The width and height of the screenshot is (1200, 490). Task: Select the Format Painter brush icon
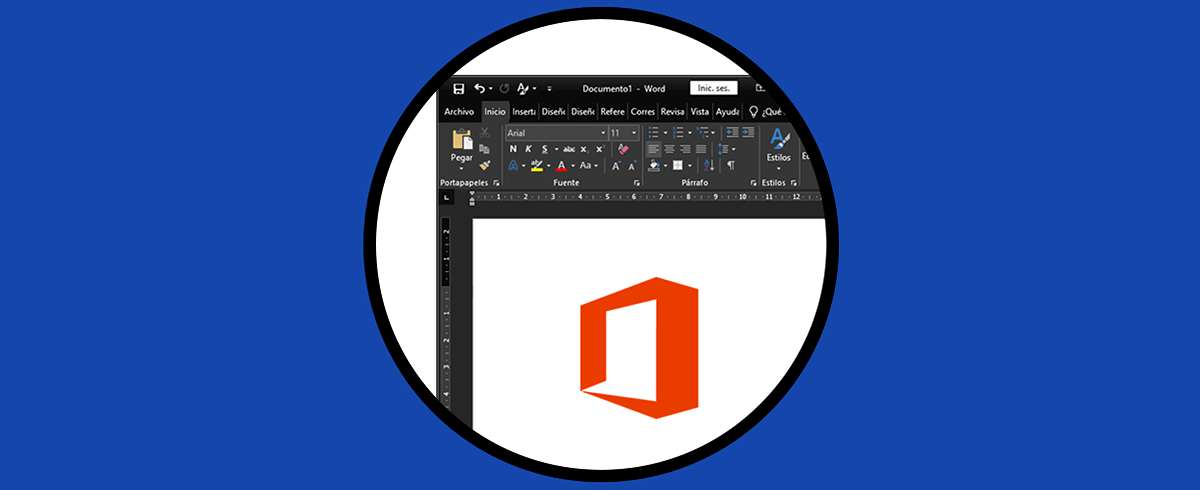[x=485, y=165]
